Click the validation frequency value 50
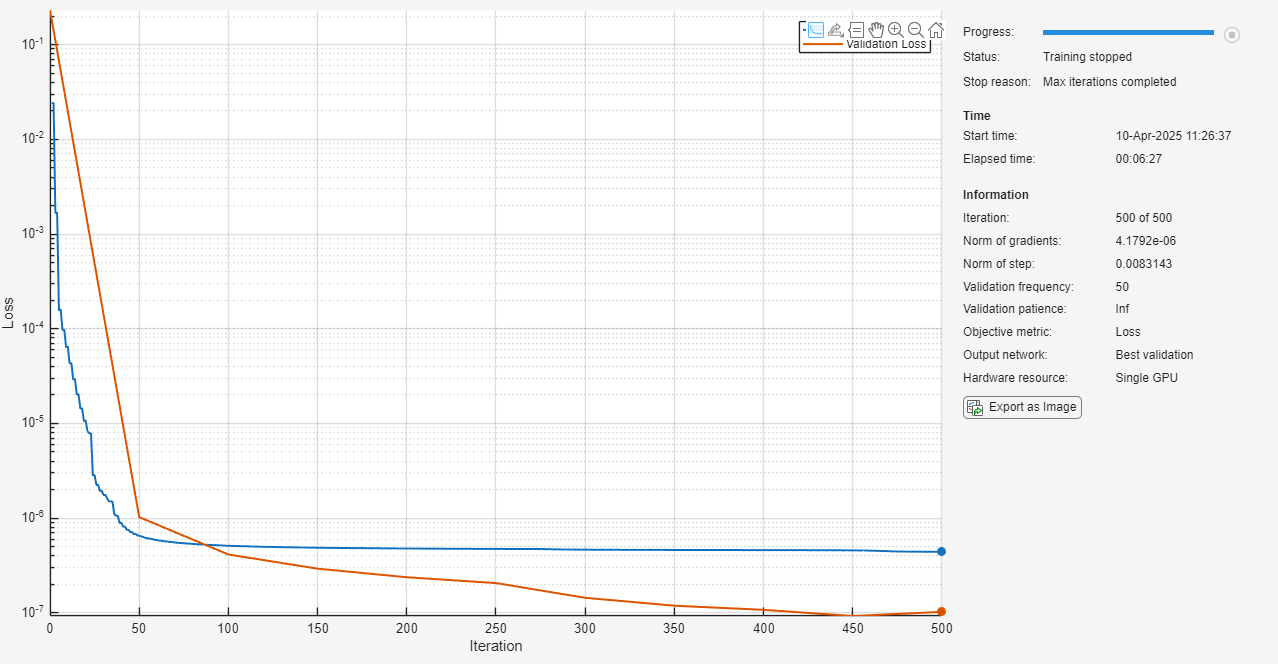Viewport: 1278px width, 664px height. point(1123,287)
